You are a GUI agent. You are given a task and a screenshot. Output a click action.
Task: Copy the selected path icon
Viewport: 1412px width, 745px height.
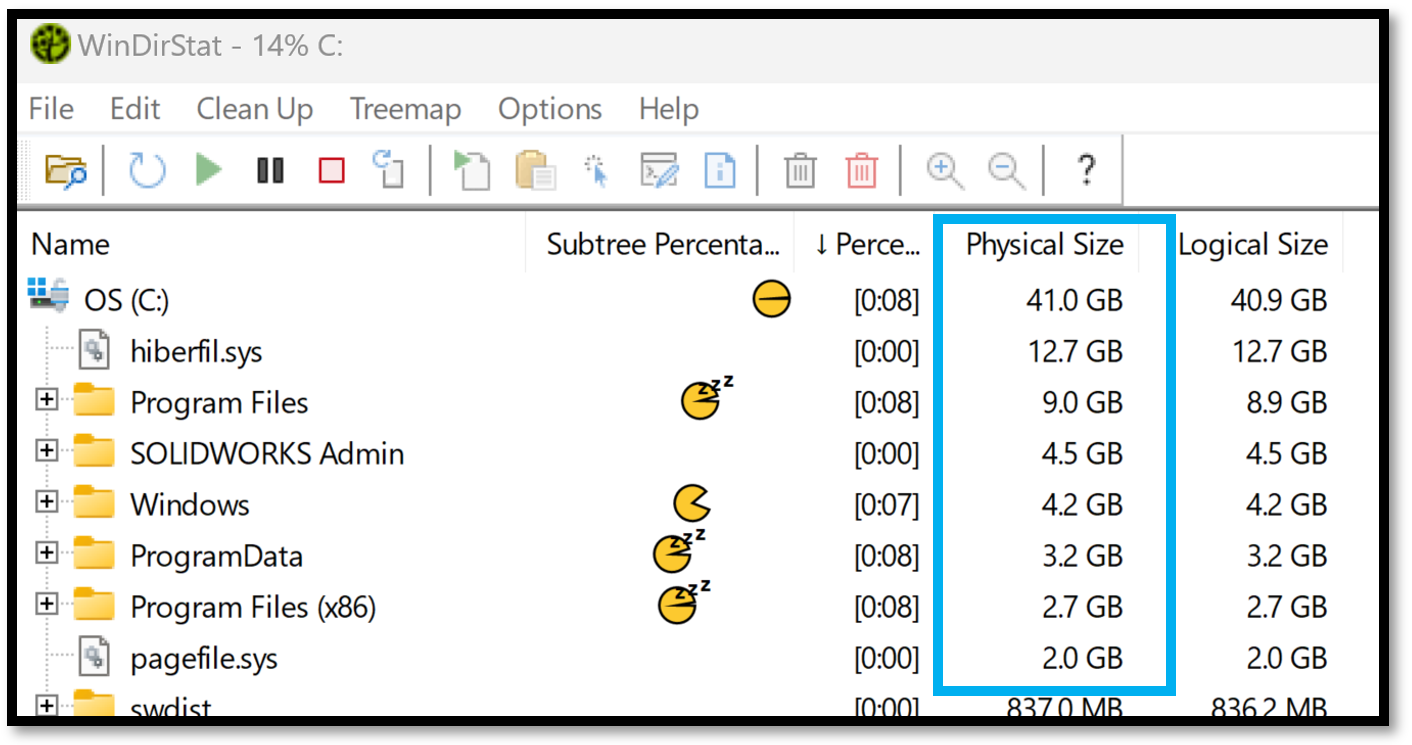click(x=534, y=170)
